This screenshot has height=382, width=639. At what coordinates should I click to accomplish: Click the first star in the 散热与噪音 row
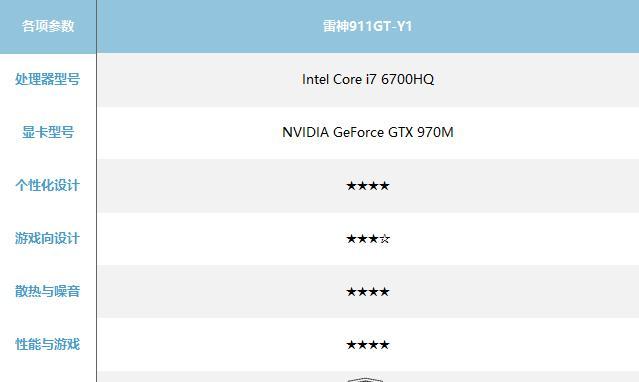pos(351,292)
